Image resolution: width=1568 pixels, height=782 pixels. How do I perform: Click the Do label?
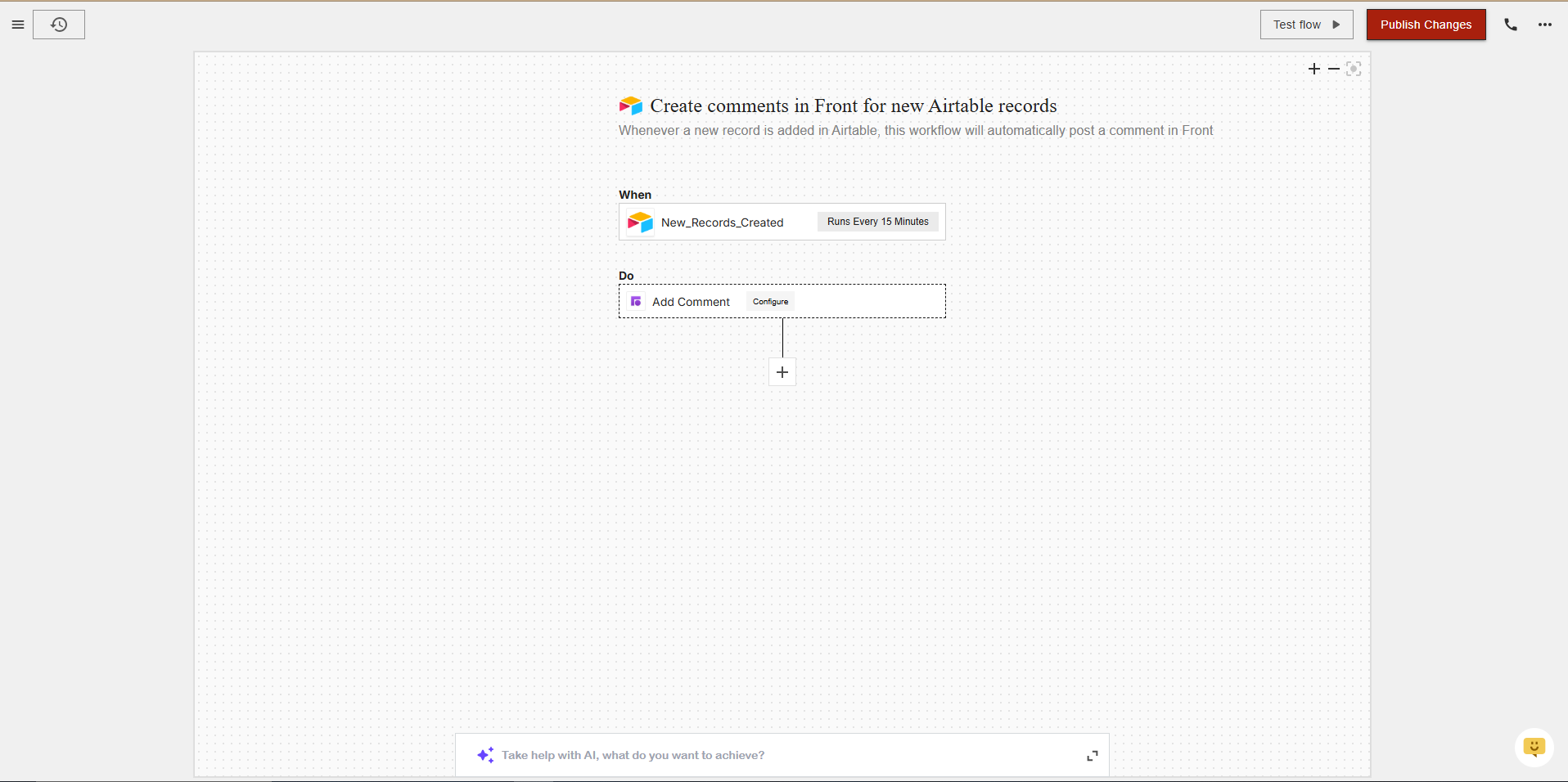coord(626,276)
